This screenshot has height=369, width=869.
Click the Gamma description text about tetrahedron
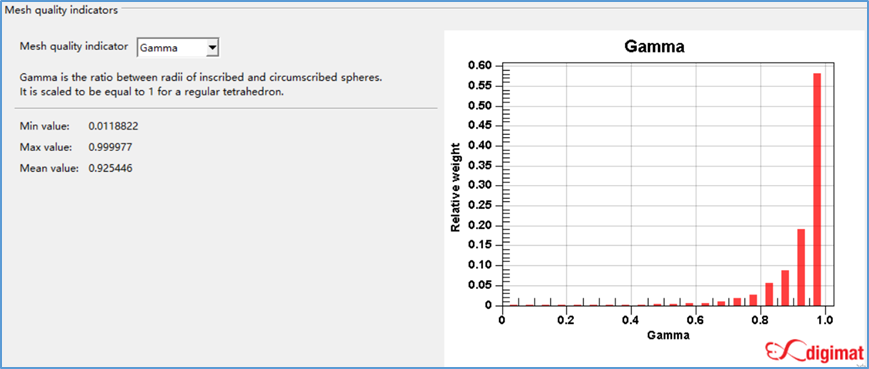coord(200,85)
